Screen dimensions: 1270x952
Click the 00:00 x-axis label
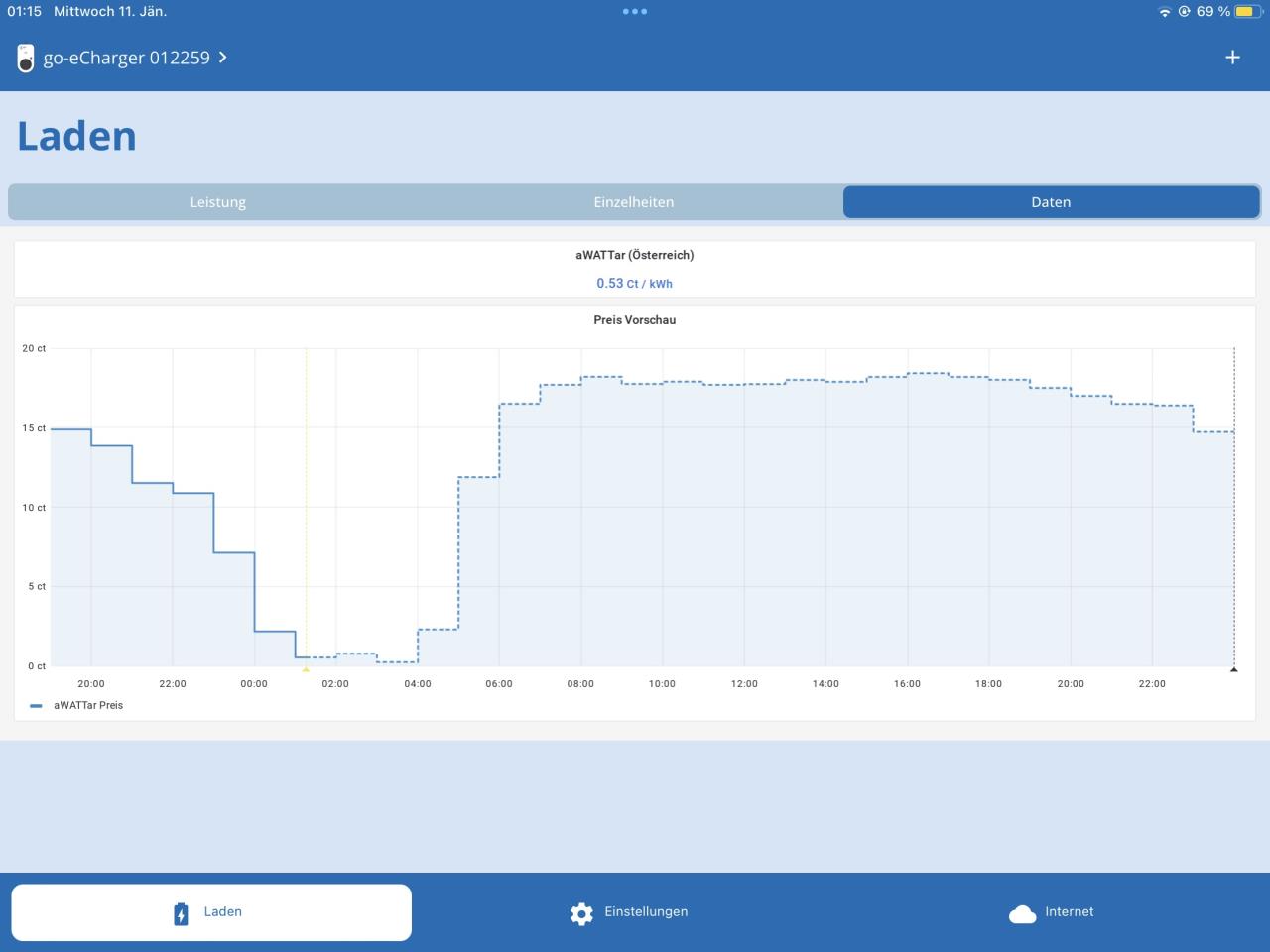[x=254, y=684]
